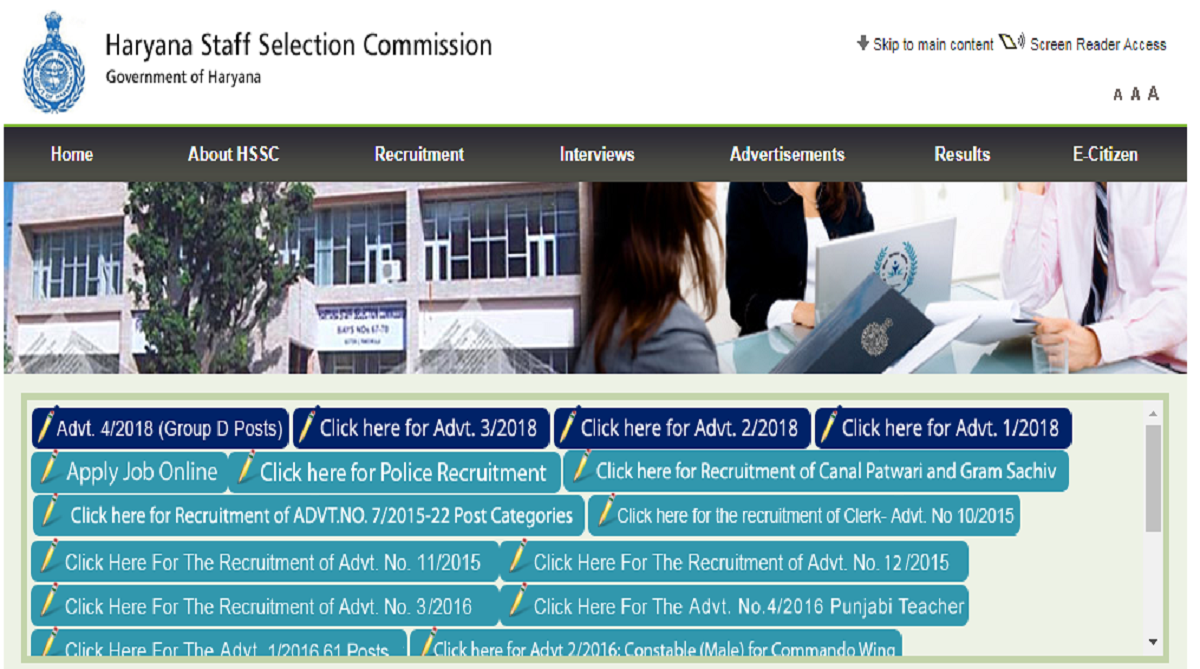Image resolution: width=1200 pixels, height=669 pixels.
Task: Open Click here for Police Recruitment
Action: pyautogui.click(x=394, y=472)
